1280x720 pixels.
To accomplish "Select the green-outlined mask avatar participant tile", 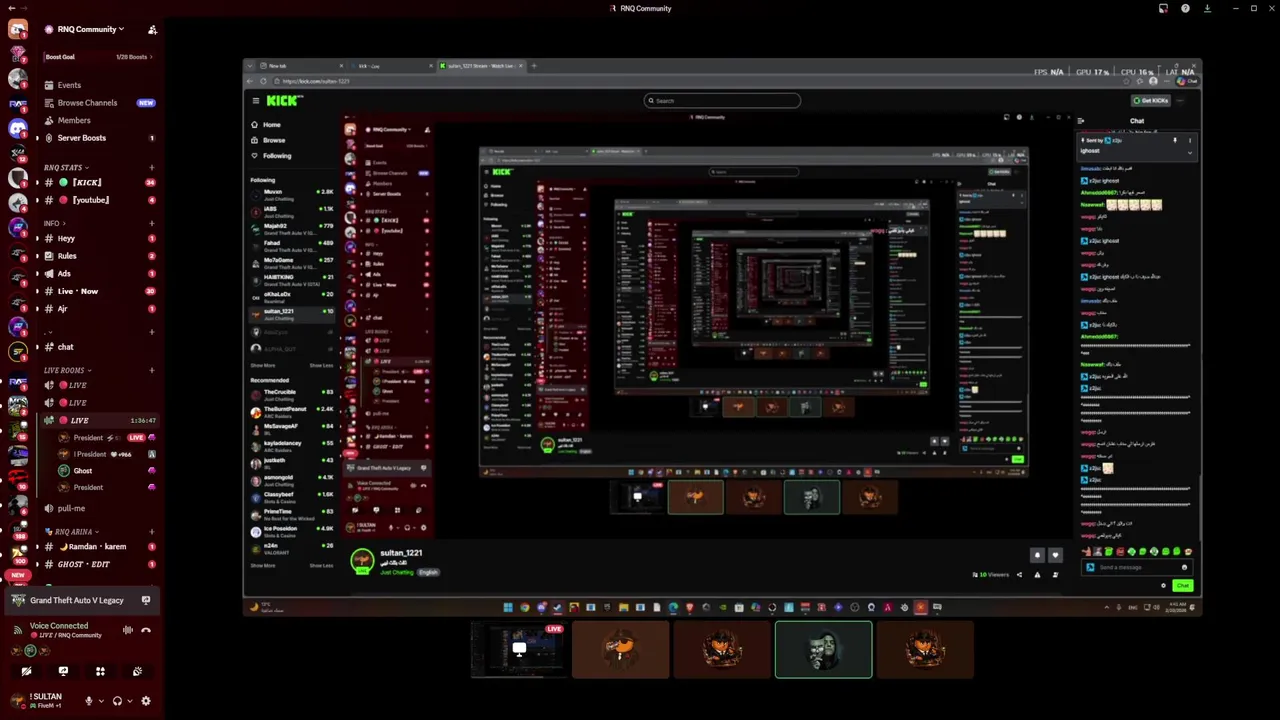I will 823,650.
